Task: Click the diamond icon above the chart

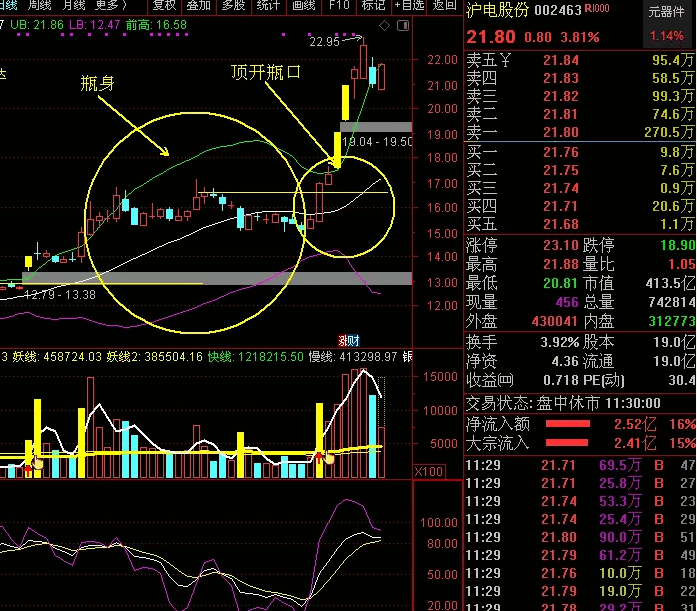Action: (x=385, y=26)
